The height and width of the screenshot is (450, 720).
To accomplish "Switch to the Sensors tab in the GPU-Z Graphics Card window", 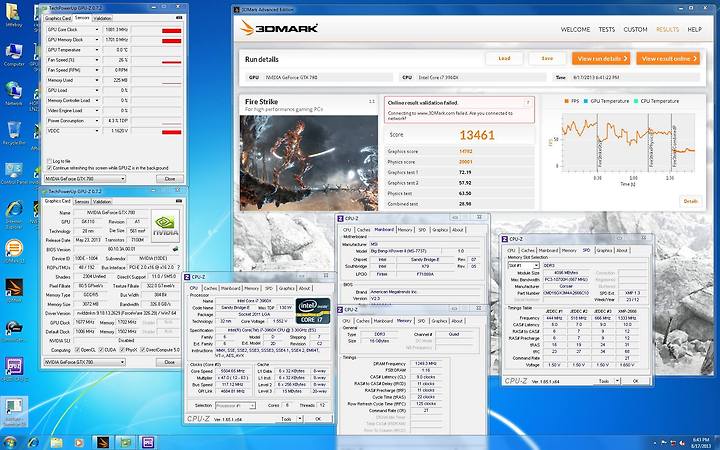I will coord(82,202).
